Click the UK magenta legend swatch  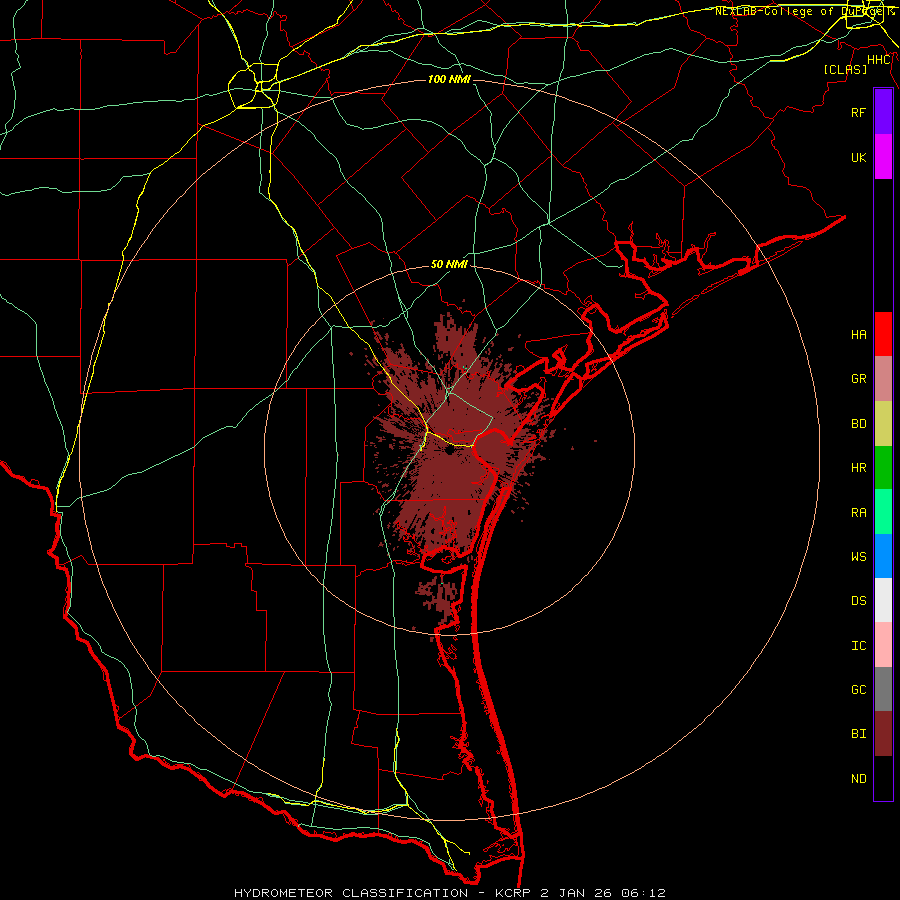(x=883, y=157)
